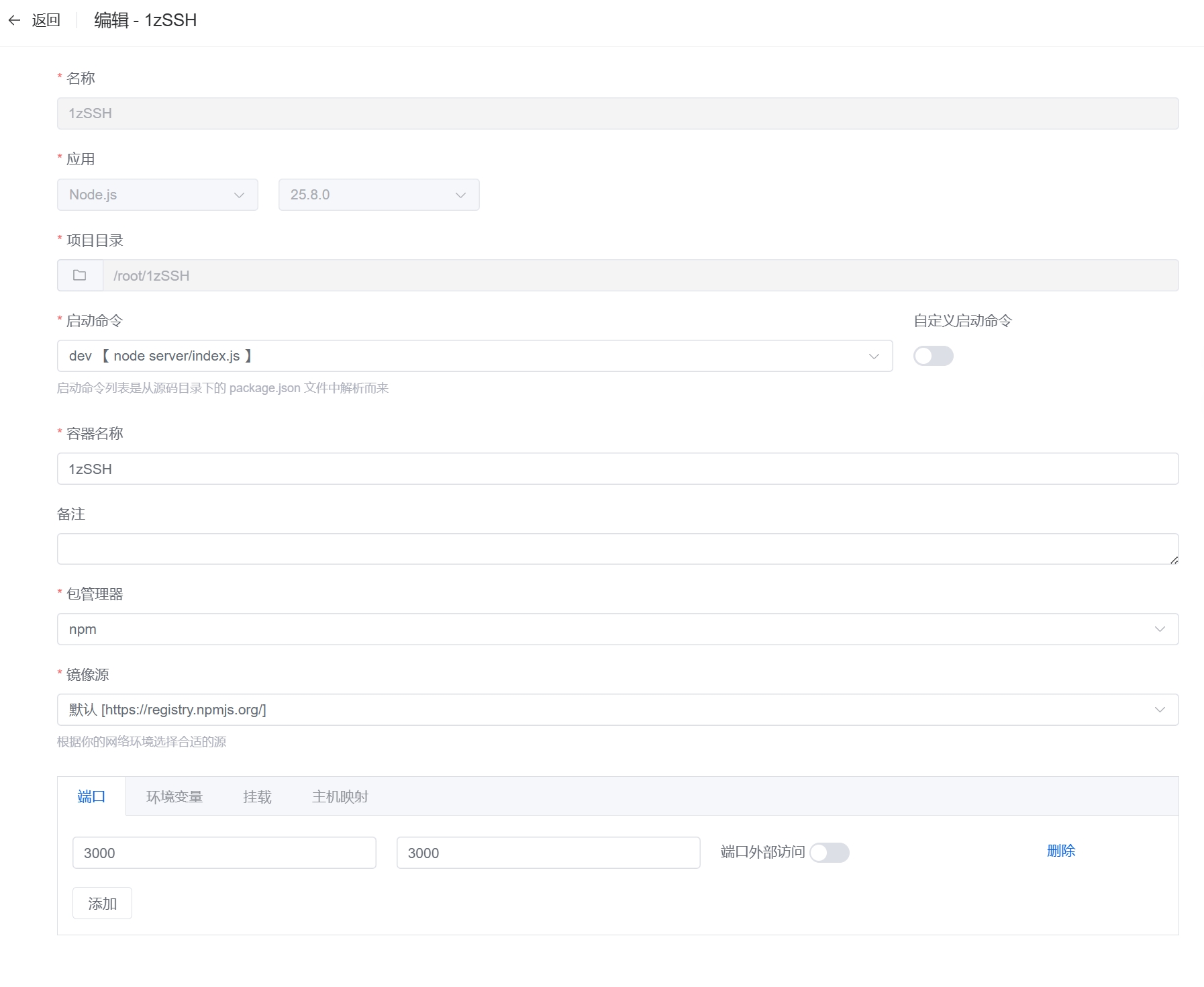Viewport: 1204px width, 987px height.
Task: Click the container name input field
Action: pos(617,469)
